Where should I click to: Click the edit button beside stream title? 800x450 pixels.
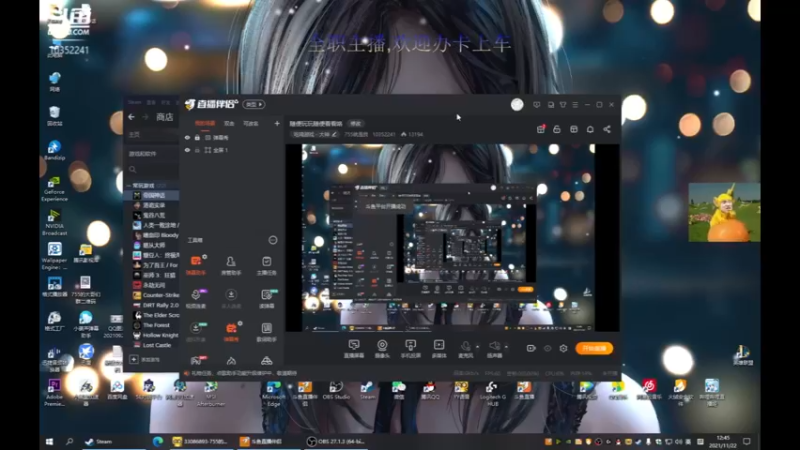coord(355,123)
